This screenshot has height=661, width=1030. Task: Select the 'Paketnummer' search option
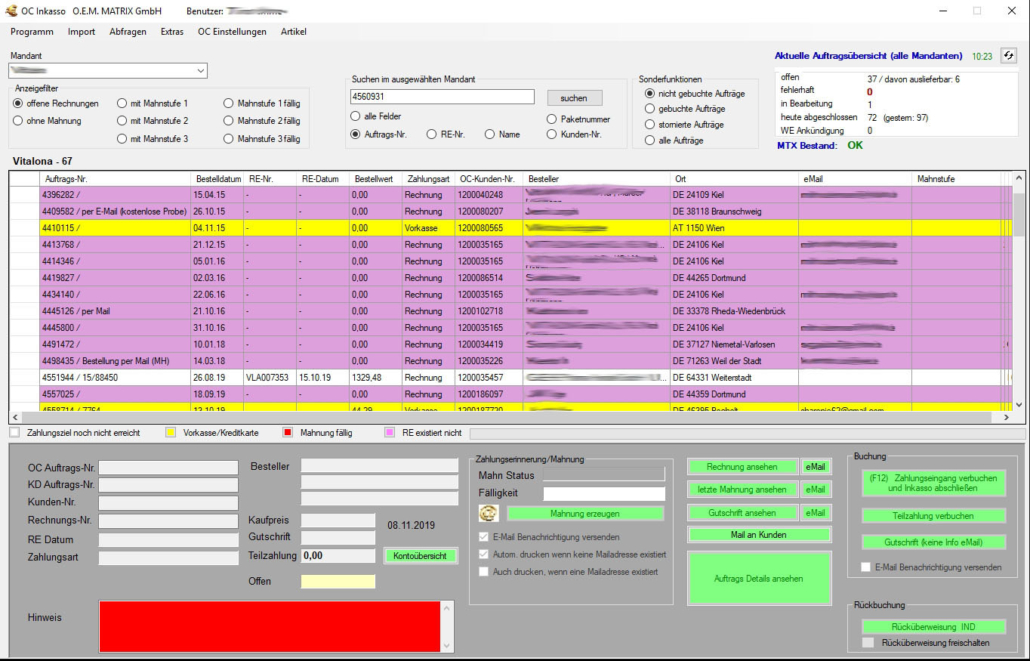coord(552,118)
